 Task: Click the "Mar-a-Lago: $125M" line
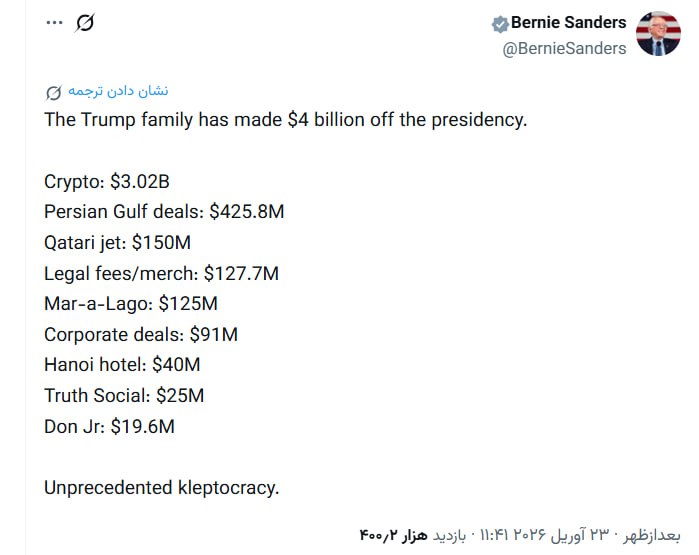pos(130,303)
